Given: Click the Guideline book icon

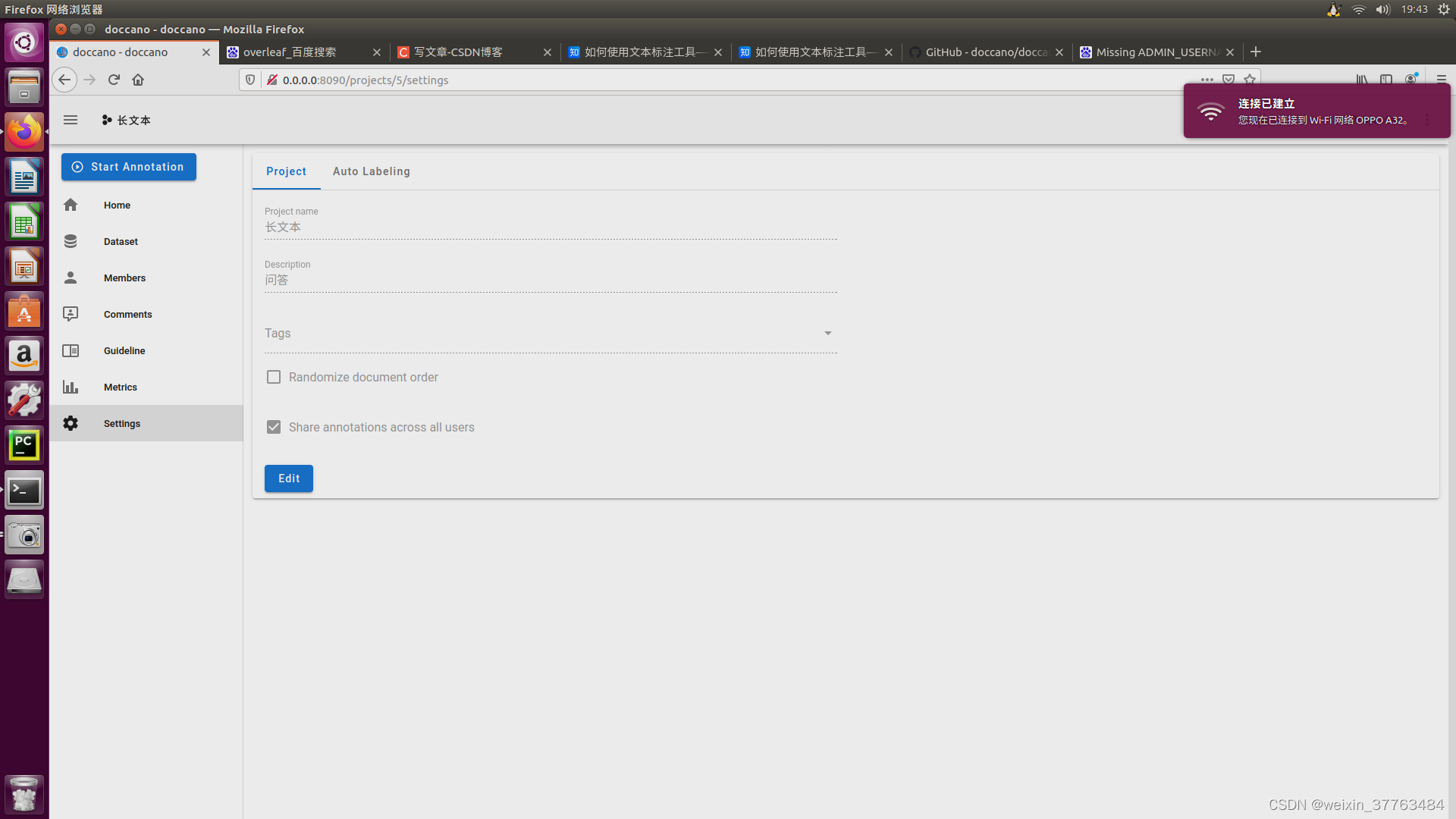Looking at the screenshot, I should (71, 350).
